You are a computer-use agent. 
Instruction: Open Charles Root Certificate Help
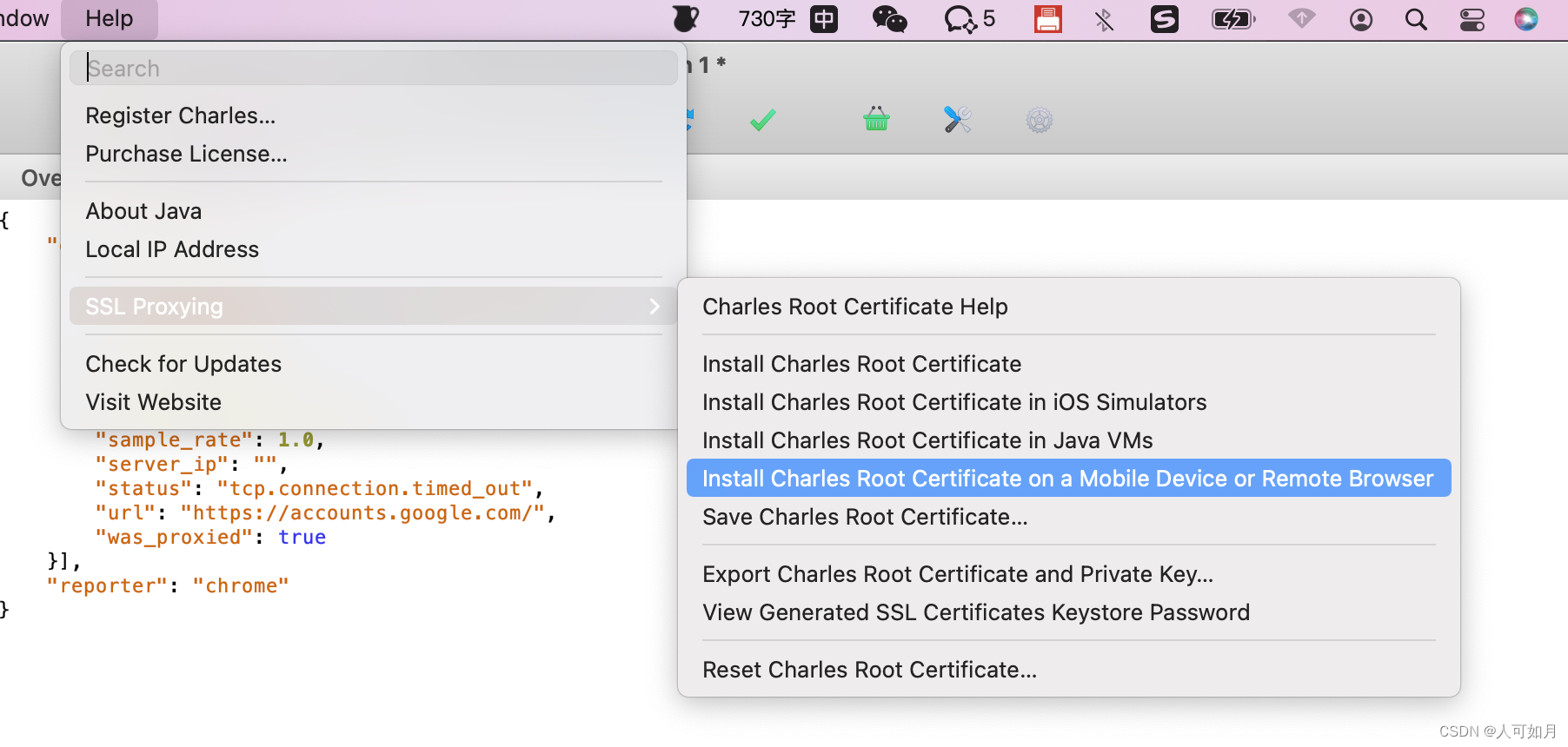(x=855, y=307)
